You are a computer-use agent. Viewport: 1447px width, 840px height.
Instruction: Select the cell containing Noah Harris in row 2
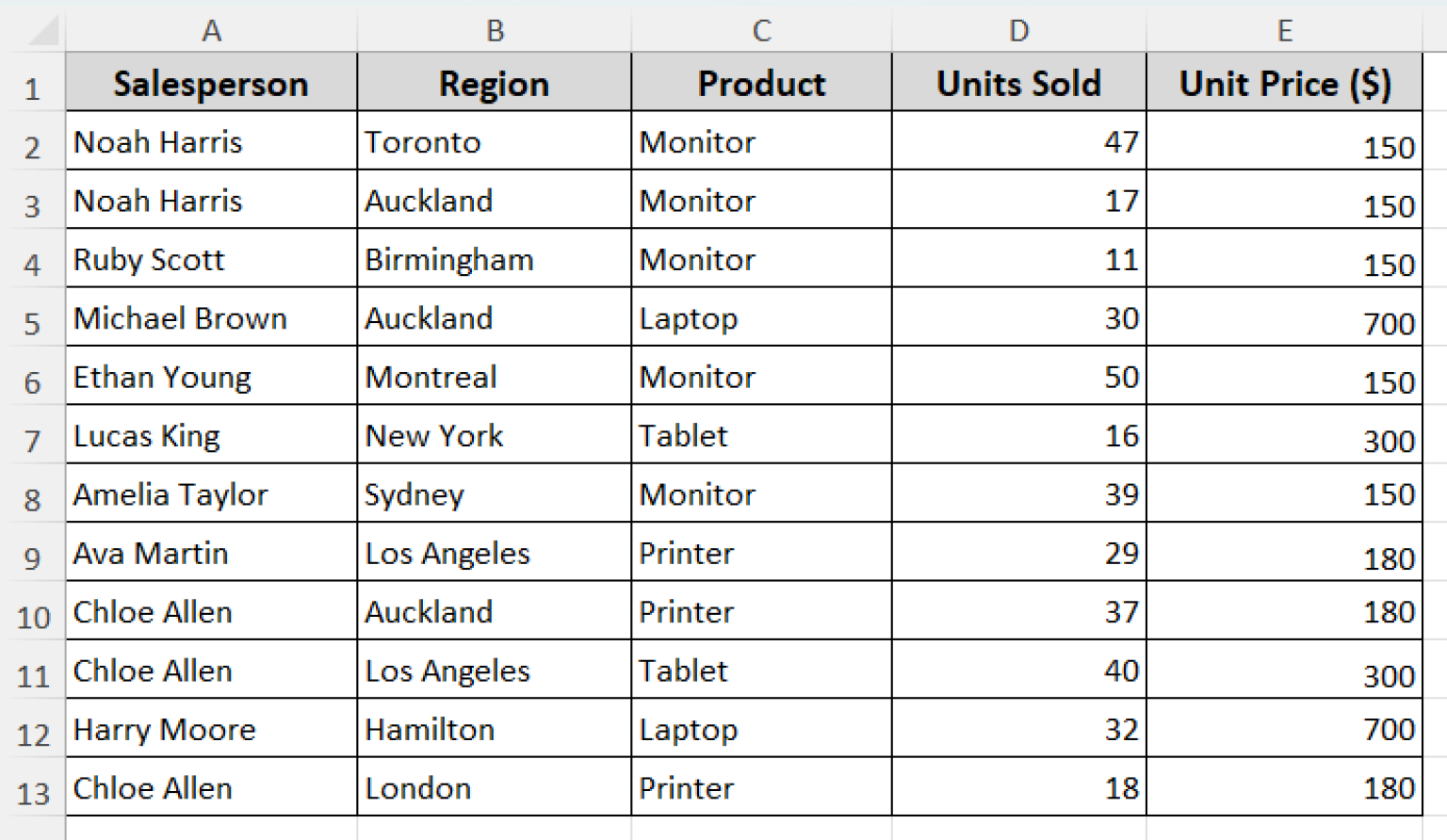(x=210, y=142)
